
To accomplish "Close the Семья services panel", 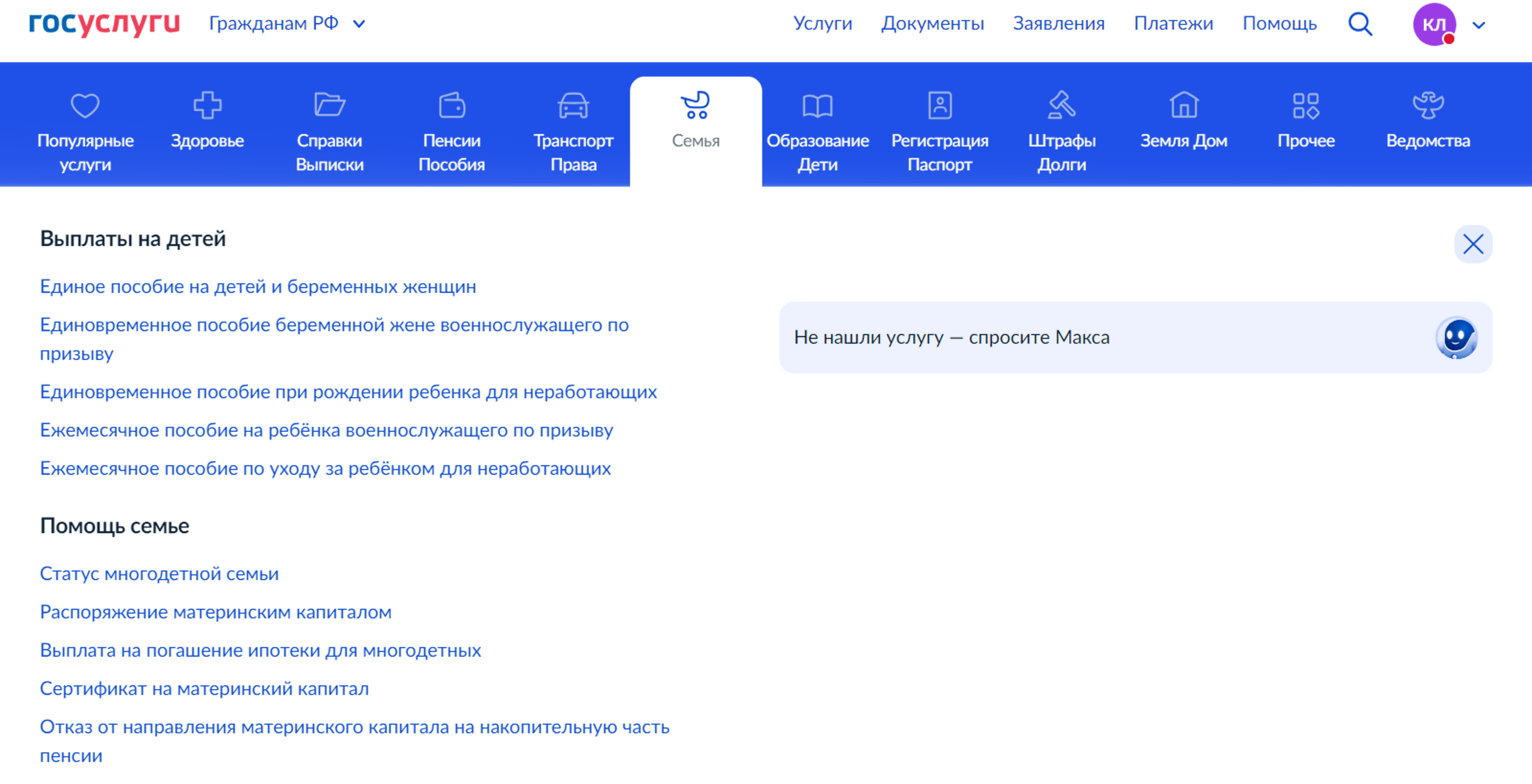I will pyautogui.click(x=1473, y=244).
